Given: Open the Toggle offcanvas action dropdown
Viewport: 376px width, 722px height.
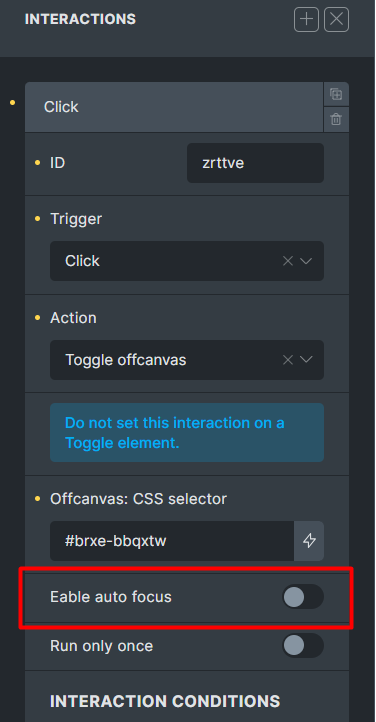Looking at the screenshot, I should pyautogui.click(x=187, y=360).
